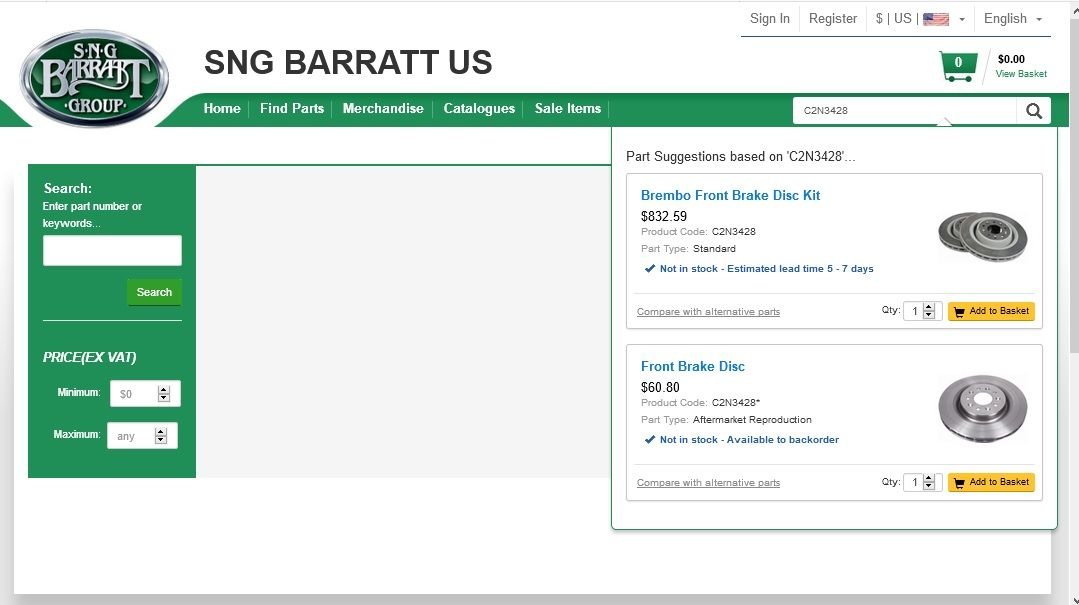Add the $60.80 Front Brake Disc to basket
This screenshot has width=1079, height=605.
[990, 482]
